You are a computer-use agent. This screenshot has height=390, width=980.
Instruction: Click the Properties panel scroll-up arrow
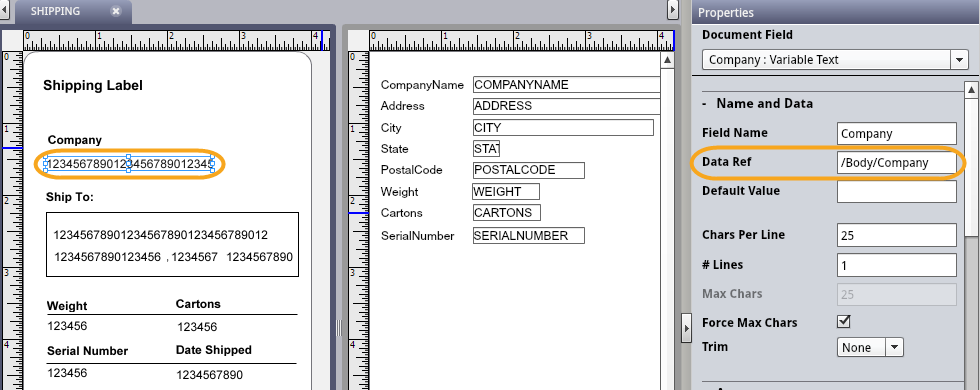click(x=972, y=91)
